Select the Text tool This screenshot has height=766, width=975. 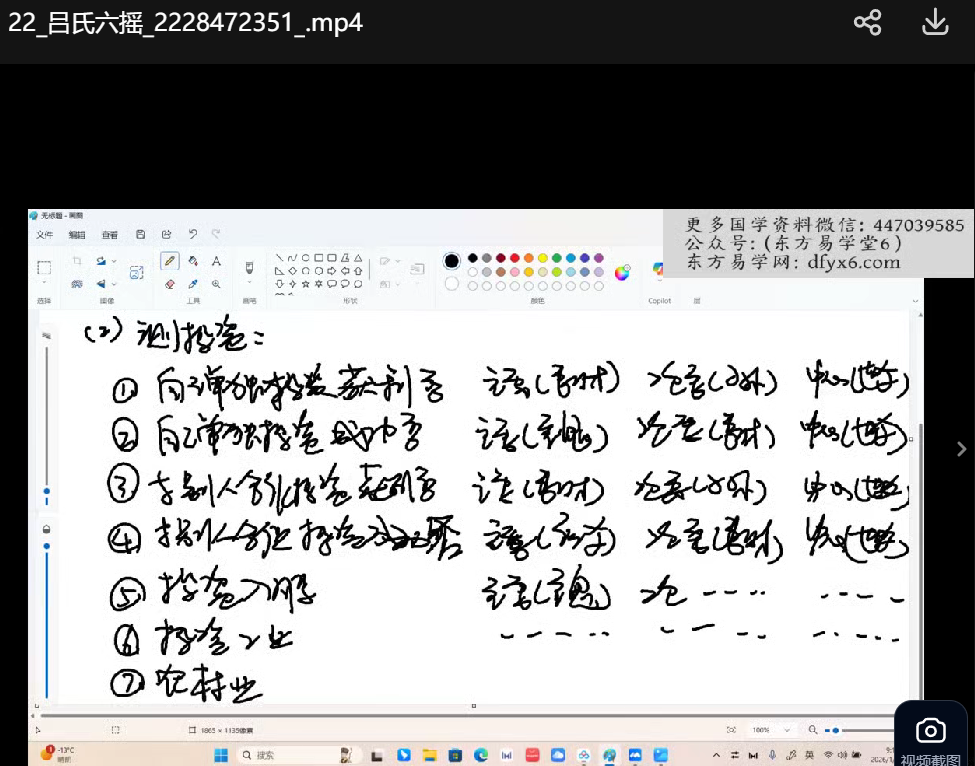pos(216,261)
